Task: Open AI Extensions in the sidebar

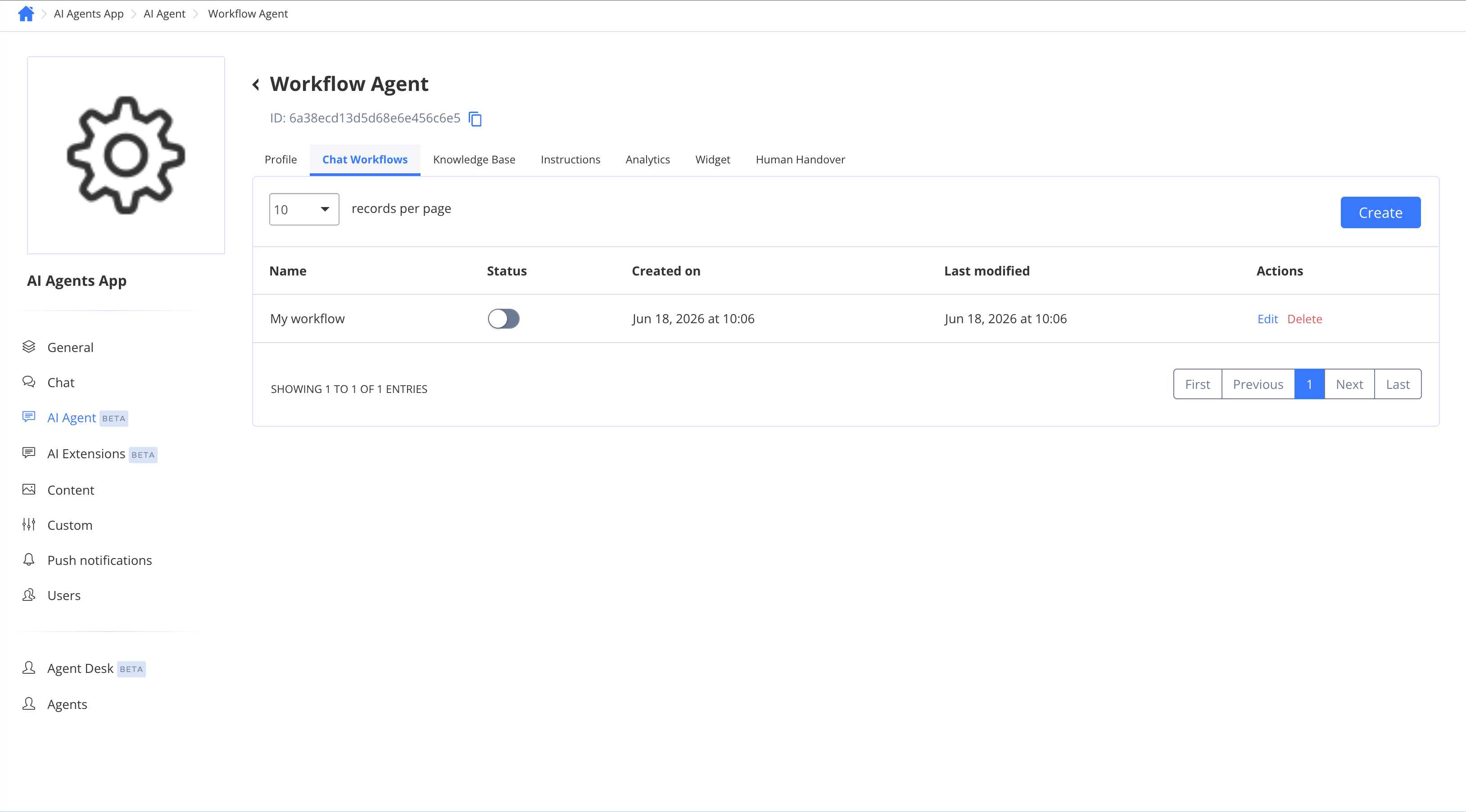Action: 86,454
